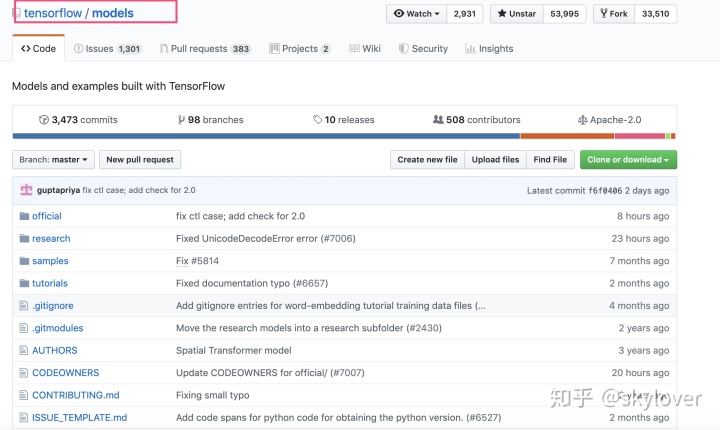Image resolution: width=720 pixels, height=430 pixels.
Task: Click Find File button
Action: (x=550, y=160)
